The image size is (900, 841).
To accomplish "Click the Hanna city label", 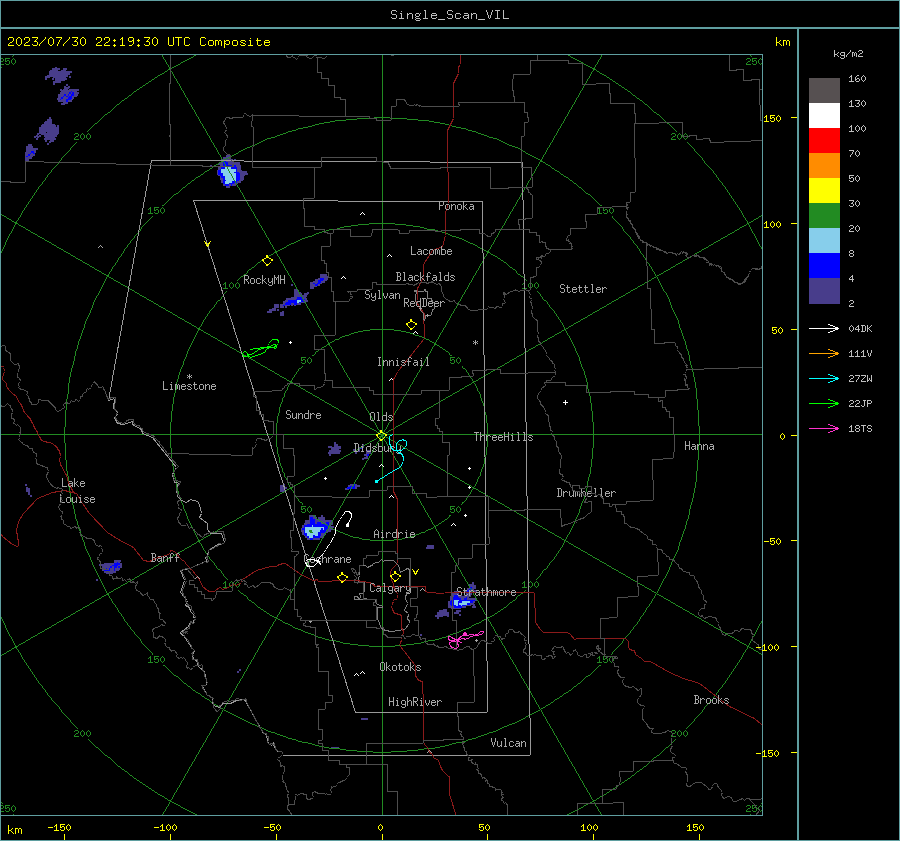I will point(699,446).
